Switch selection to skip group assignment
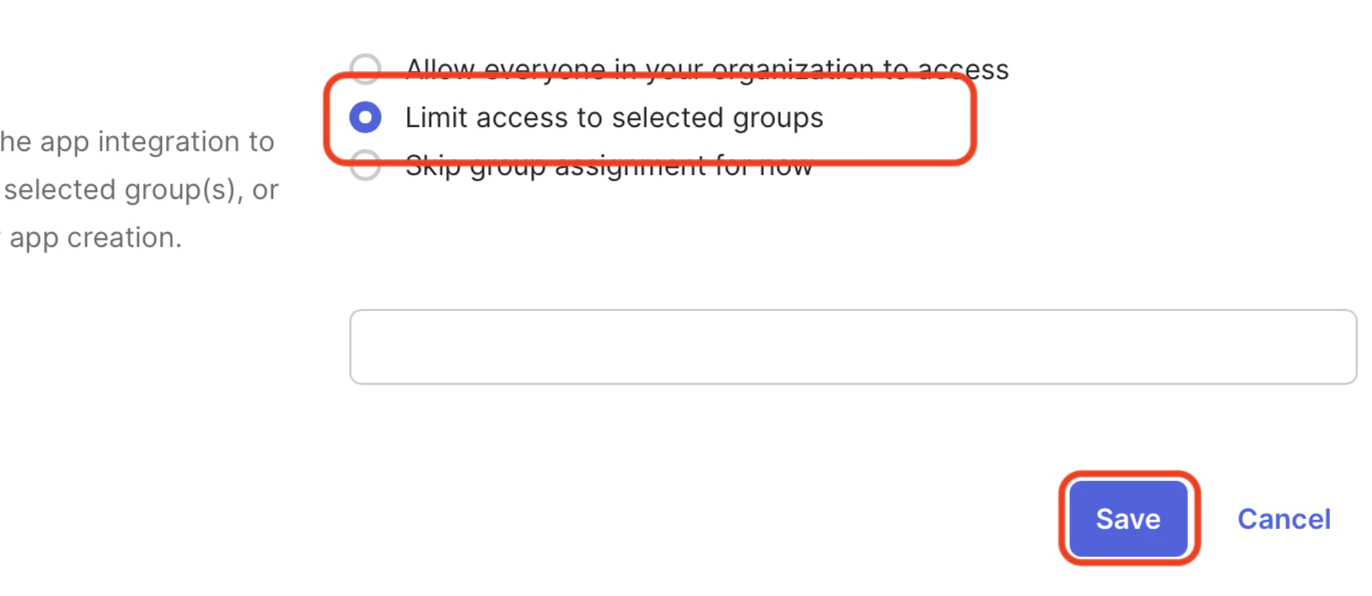The image size is (1372, 596). [365, 164]
